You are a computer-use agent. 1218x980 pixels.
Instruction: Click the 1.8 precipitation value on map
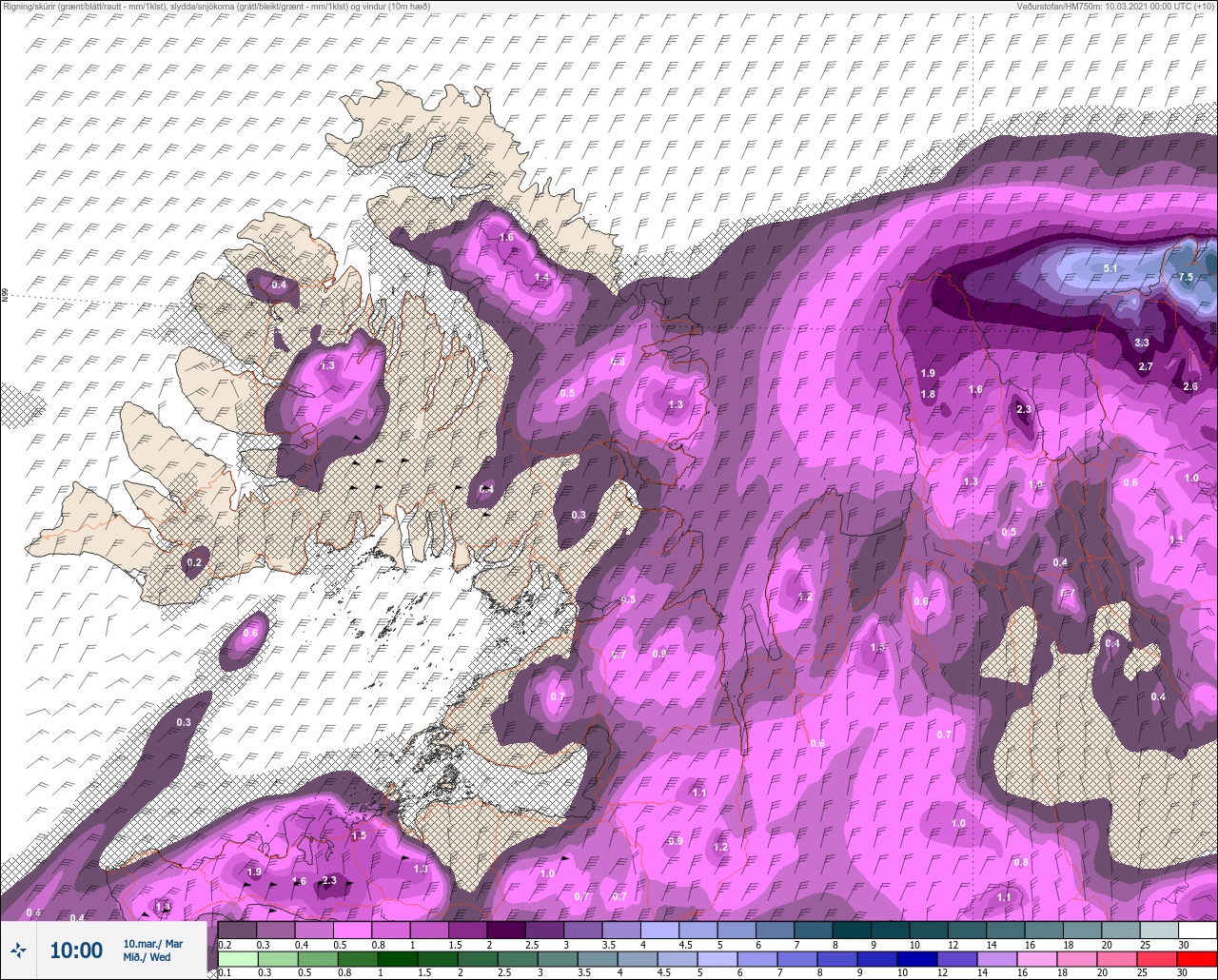[x=929, y=394]
